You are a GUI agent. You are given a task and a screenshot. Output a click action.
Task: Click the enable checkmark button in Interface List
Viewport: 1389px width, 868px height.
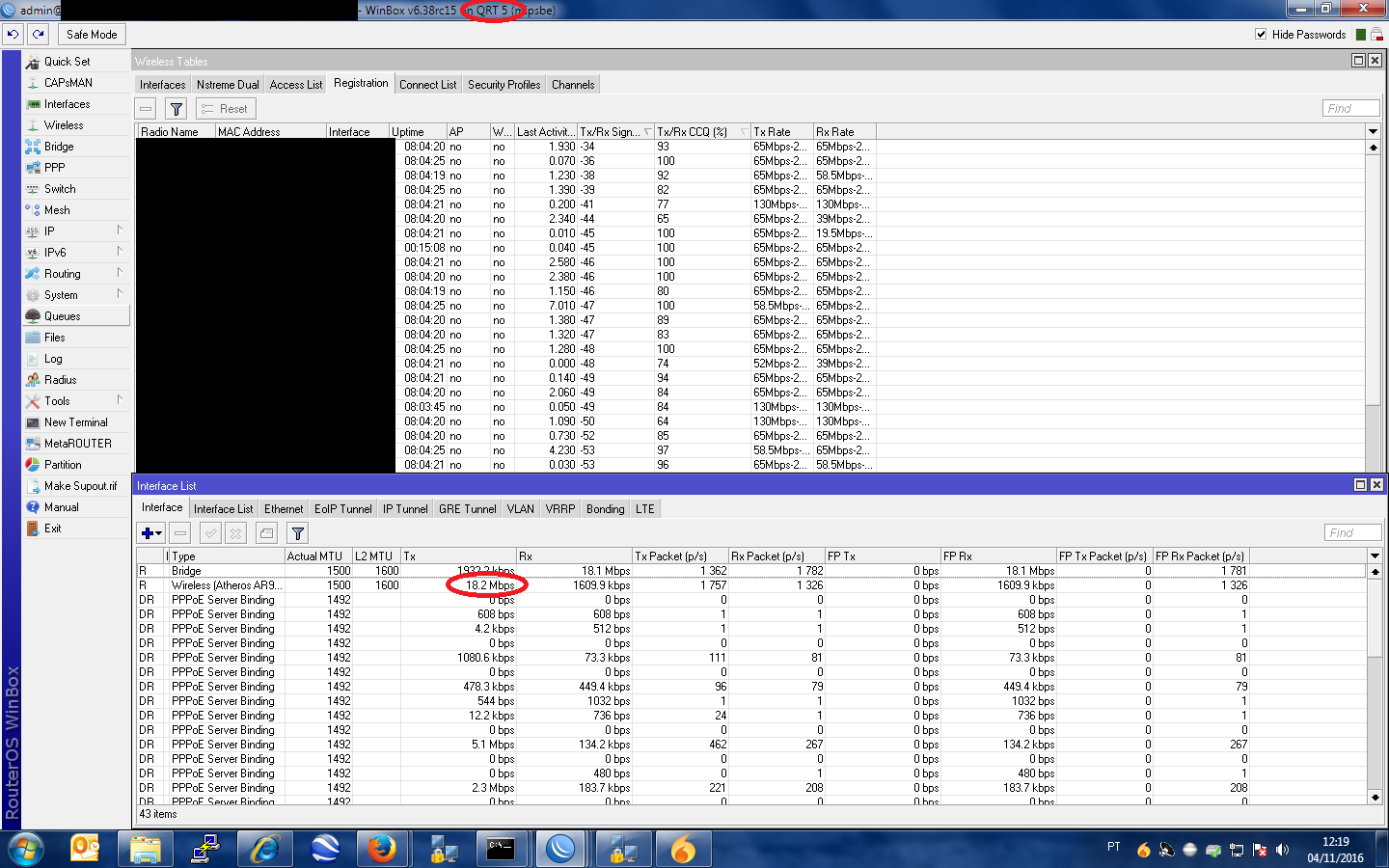(210, 532)
